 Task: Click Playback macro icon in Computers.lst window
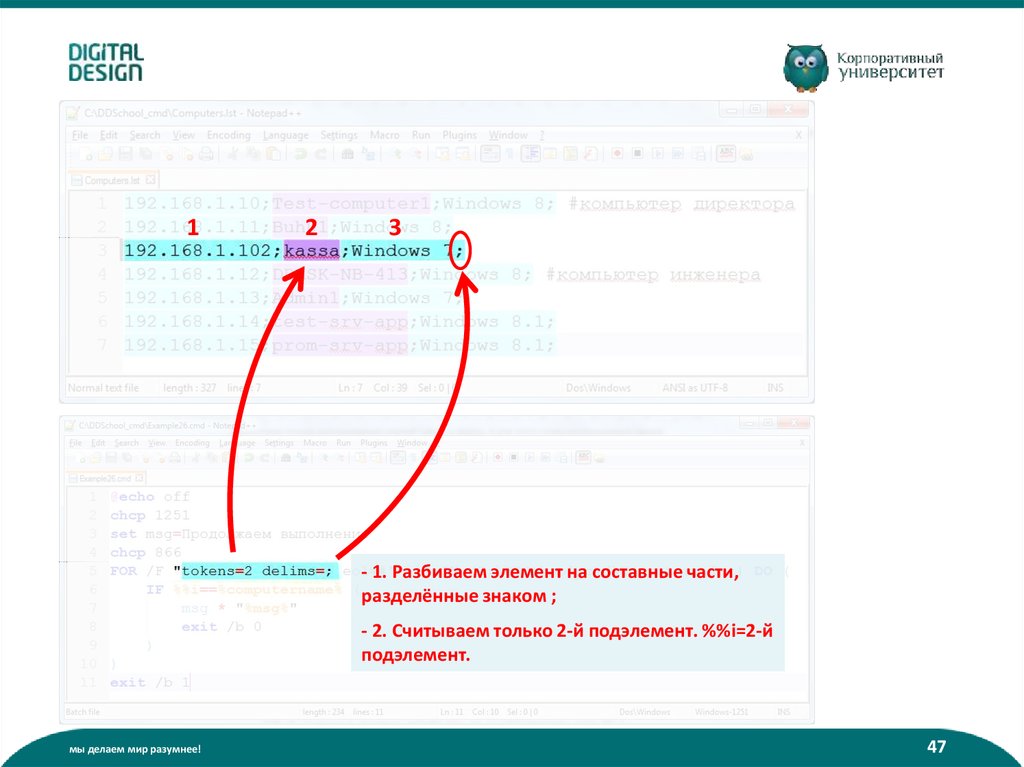tap(658, 154)
